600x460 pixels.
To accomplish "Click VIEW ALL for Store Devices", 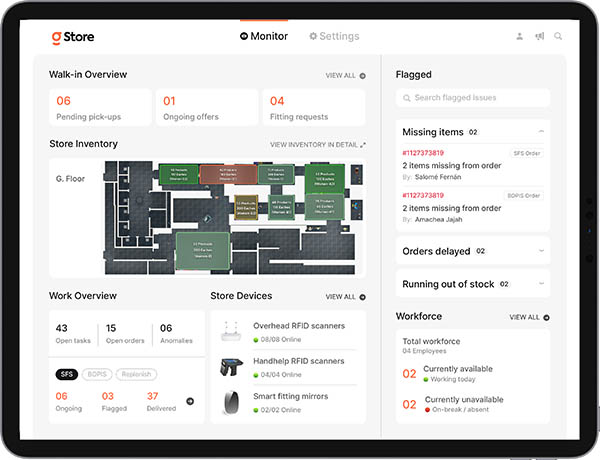I will click(341, 297).
